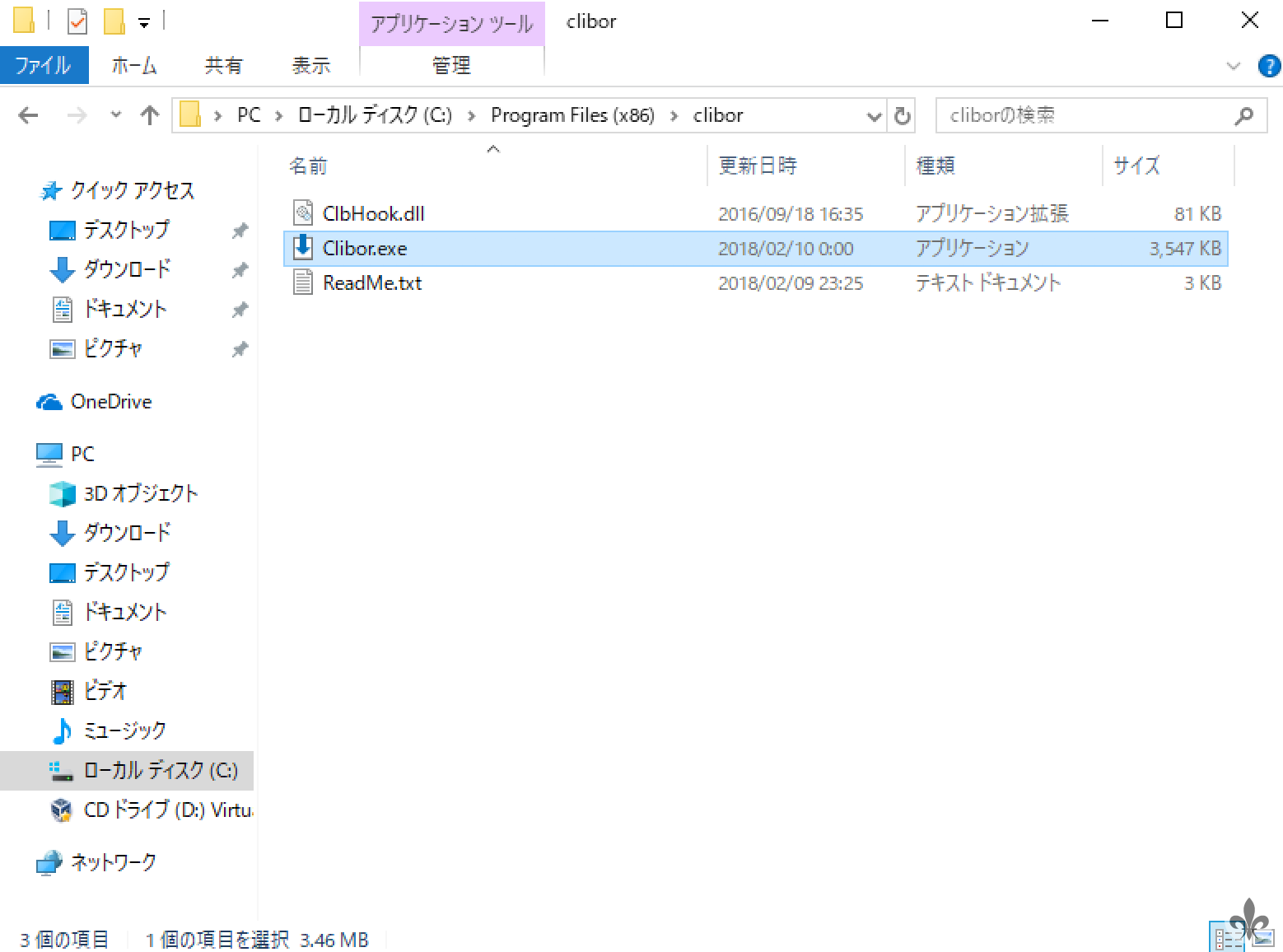The height and width of the screenshot is (952, 1283).
Task: Click the OneDrive cloud icon
Action: 49,402
